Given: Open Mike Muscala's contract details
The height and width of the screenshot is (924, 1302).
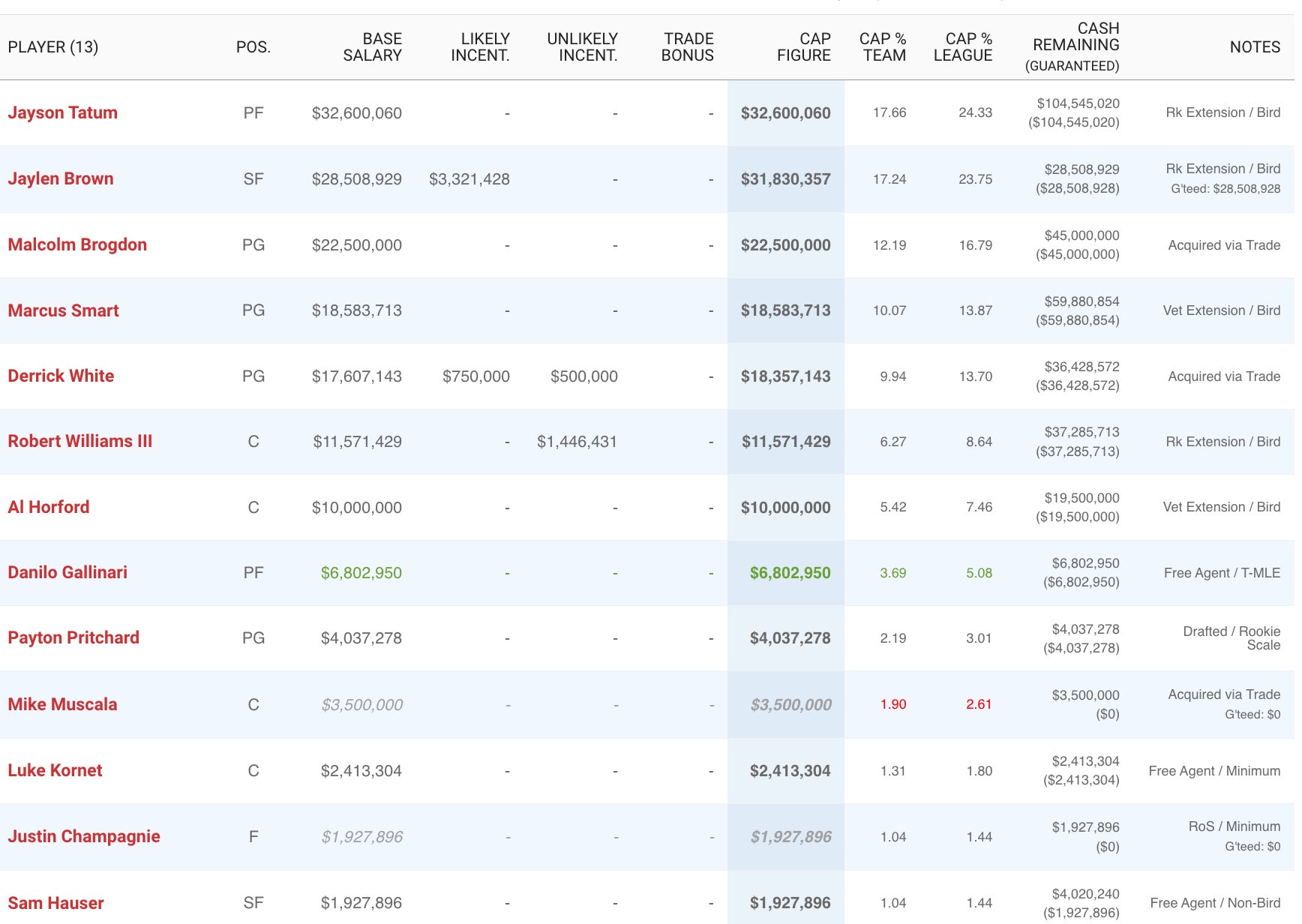Looking at the screenshot, I should tap(62, 705).
